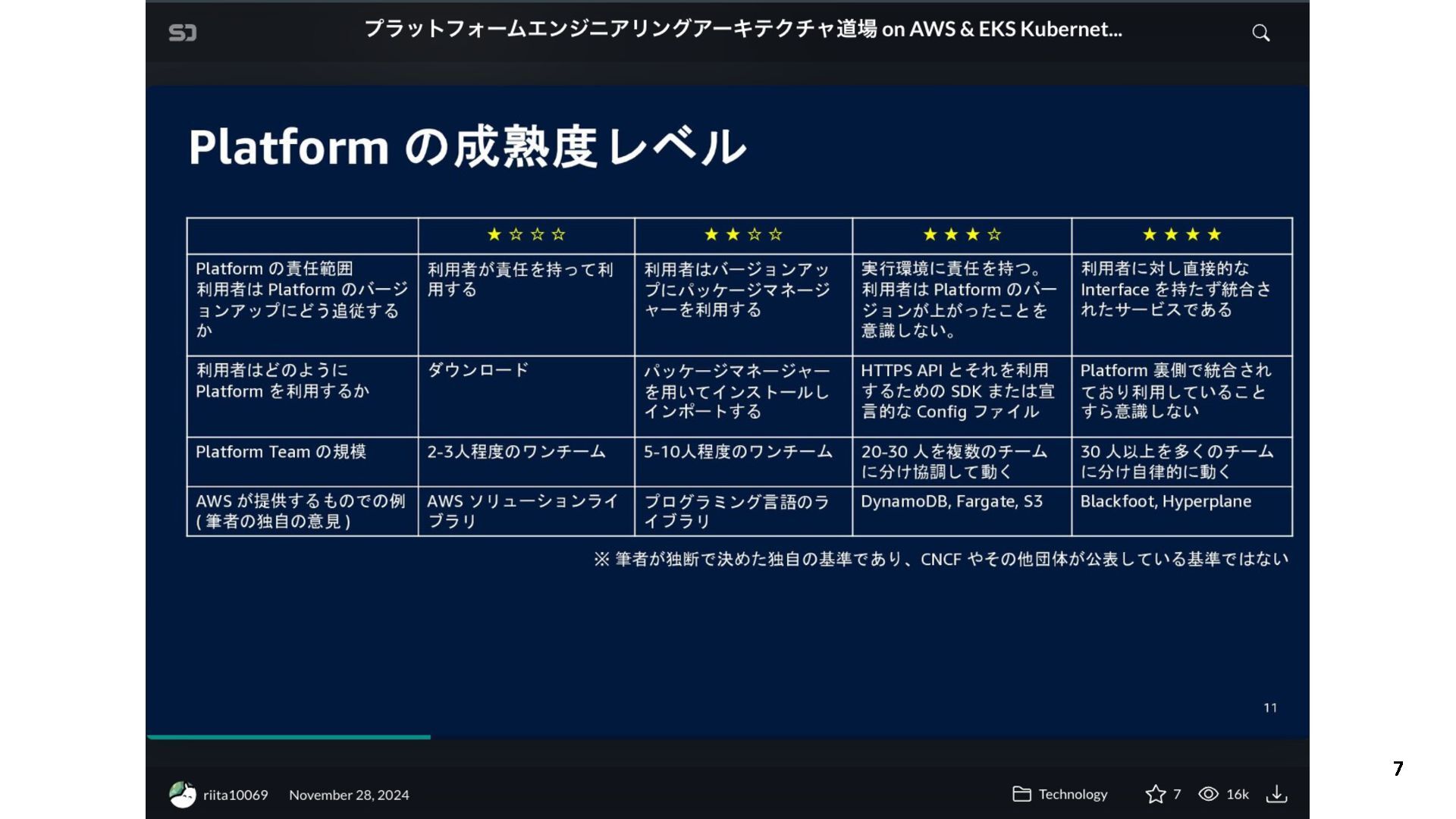The image size is (1456, 819).
Task: Download the slide deck
Action: coord(1276,794)
